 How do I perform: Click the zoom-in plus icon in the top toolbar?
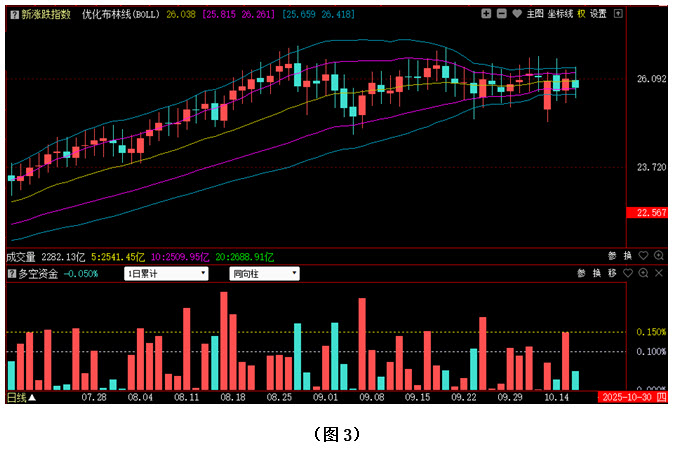[x=485, y=14]
